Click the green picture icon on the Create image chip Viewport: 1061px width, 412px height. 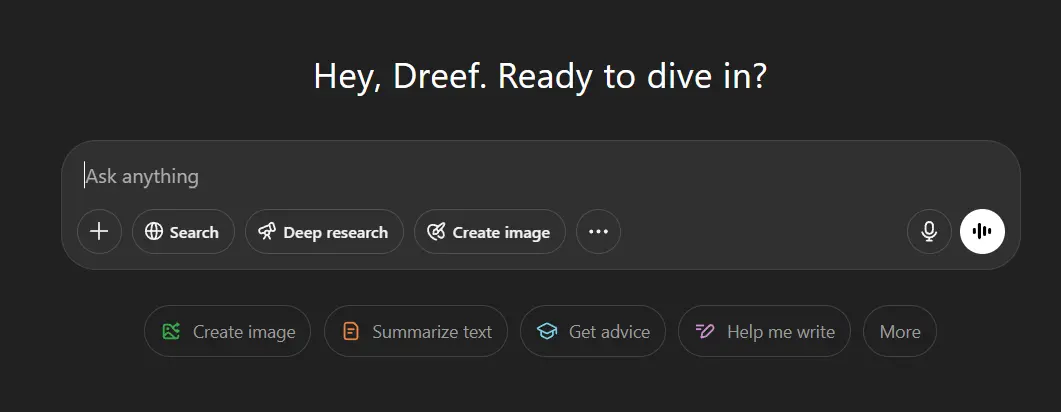[171, 331]
